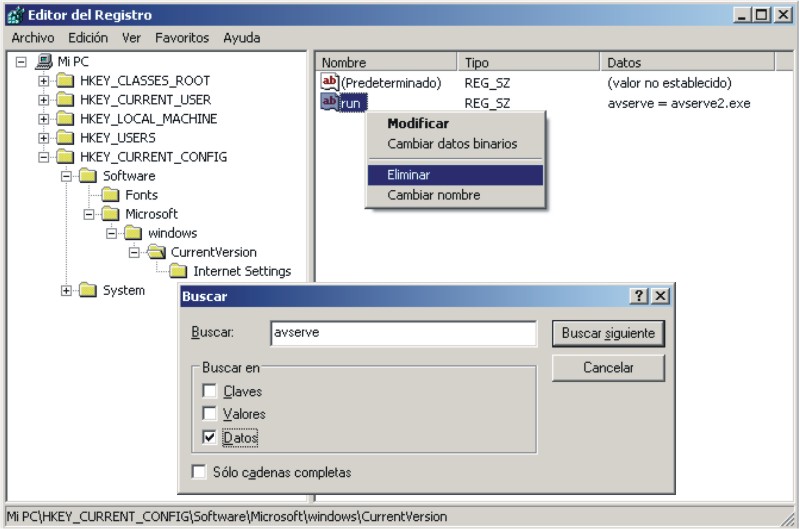This screenshot has height=529, width=799.
Task: Uncheck the Datos checkbox
Action: pyautogui.click(x=210, y=437)
